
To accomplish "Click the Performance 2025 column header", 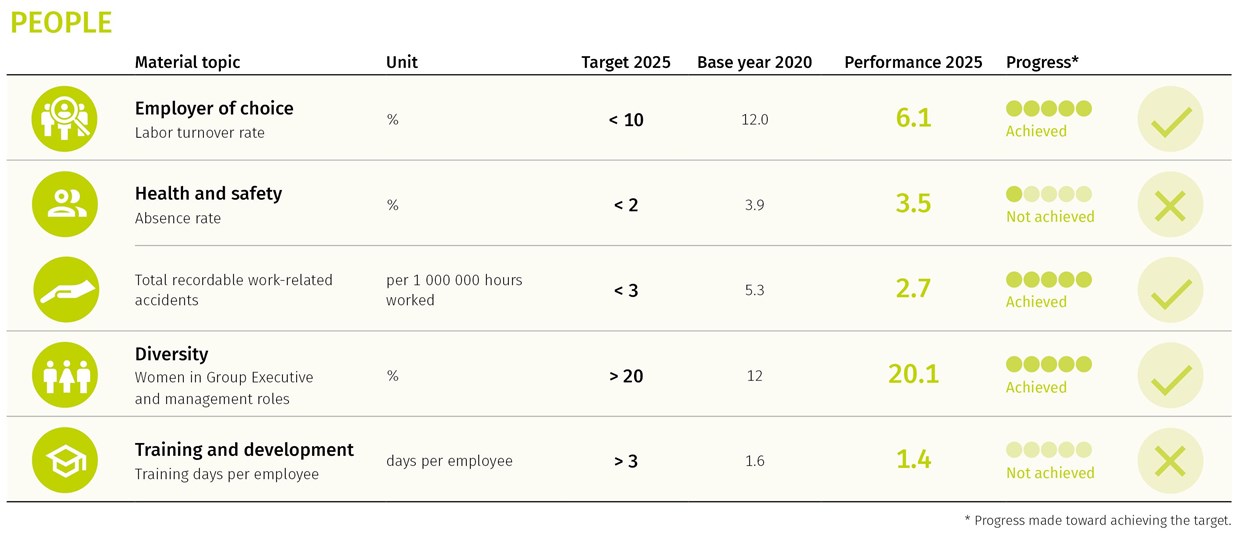I will pyautogui.click(x=913, y=62).
